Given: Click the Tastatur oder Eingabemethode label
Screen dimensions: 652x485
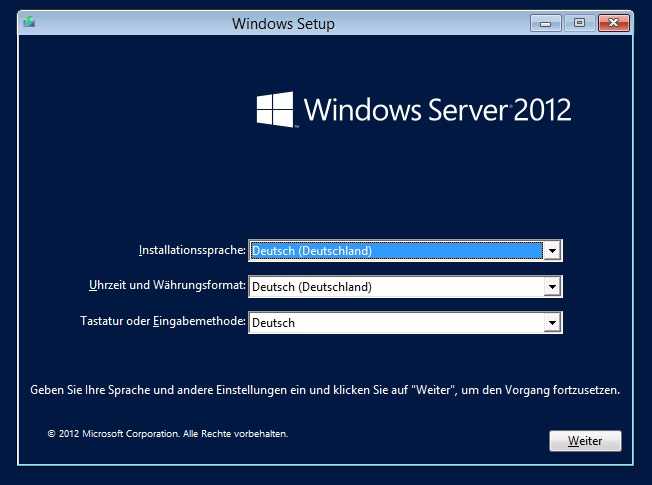Looking at the screenshot, I should [162, 322].
